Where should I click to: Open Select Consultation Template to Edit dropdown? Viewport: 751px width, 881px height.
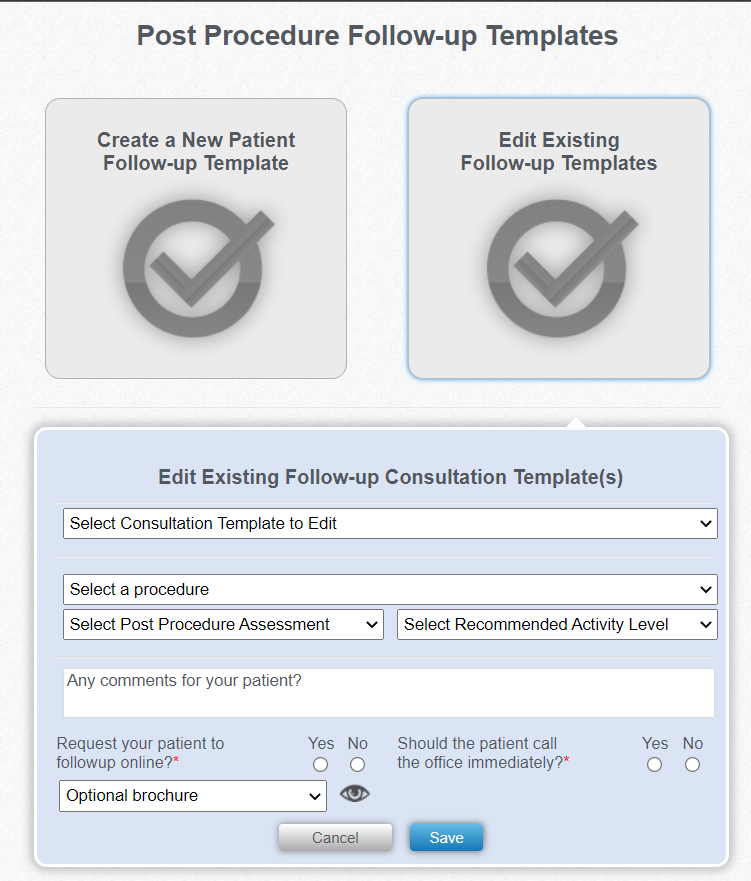(390, 523)
